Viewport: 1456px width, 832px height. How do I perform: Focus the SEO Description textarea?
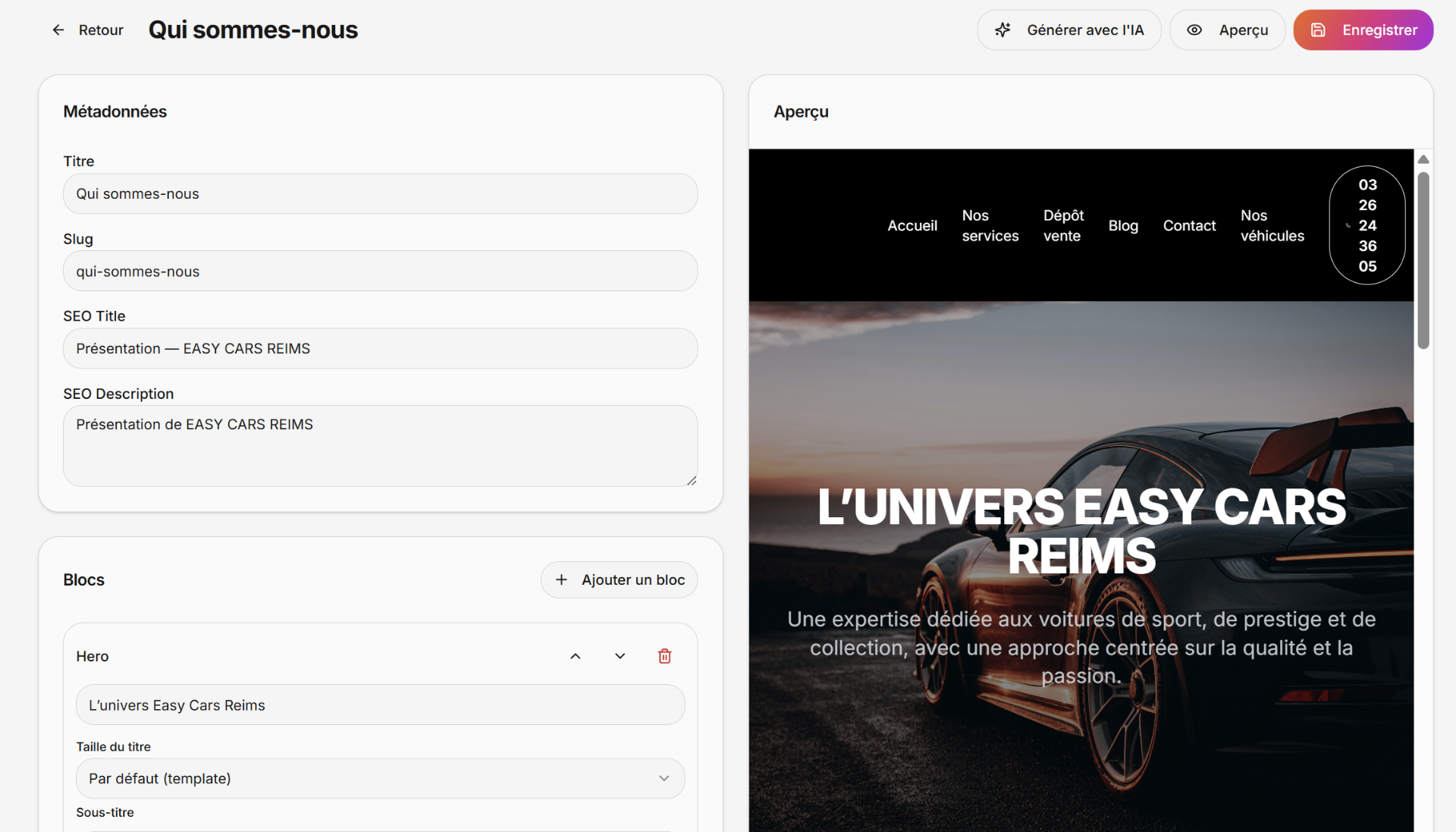[x=380, y=446]
